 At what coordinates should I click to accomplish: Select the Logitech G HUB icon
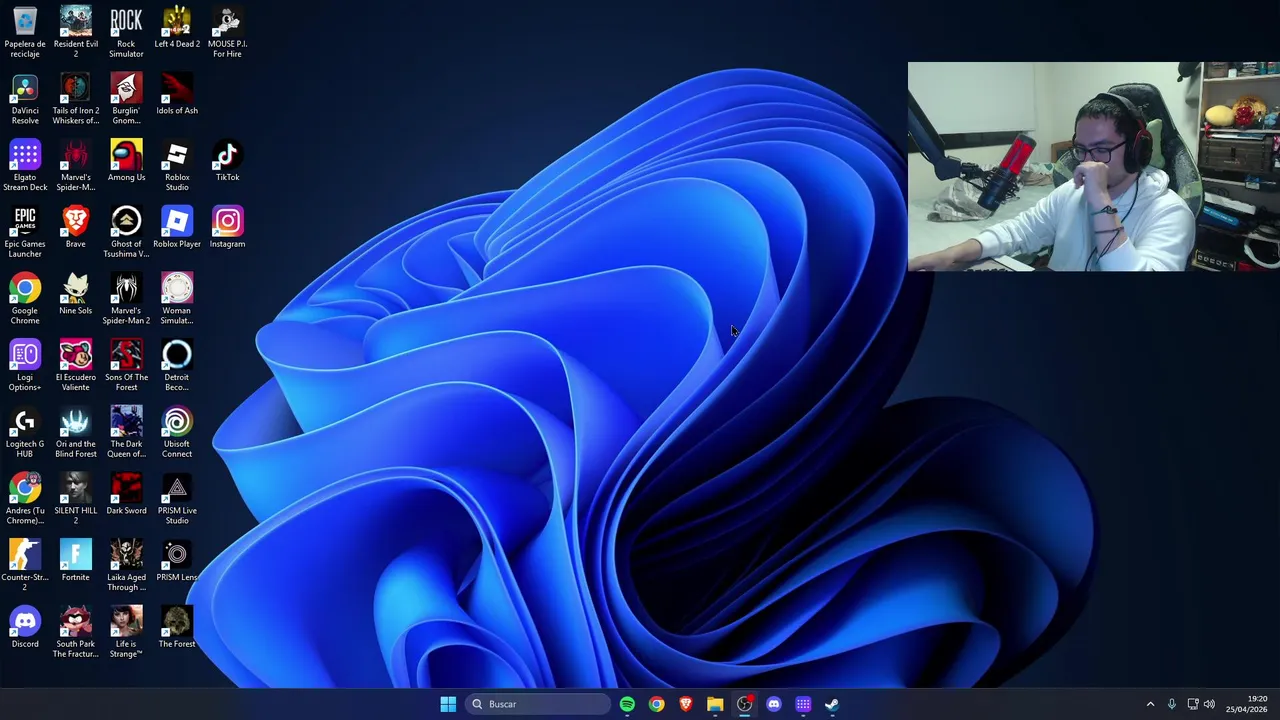coord(25,432)
